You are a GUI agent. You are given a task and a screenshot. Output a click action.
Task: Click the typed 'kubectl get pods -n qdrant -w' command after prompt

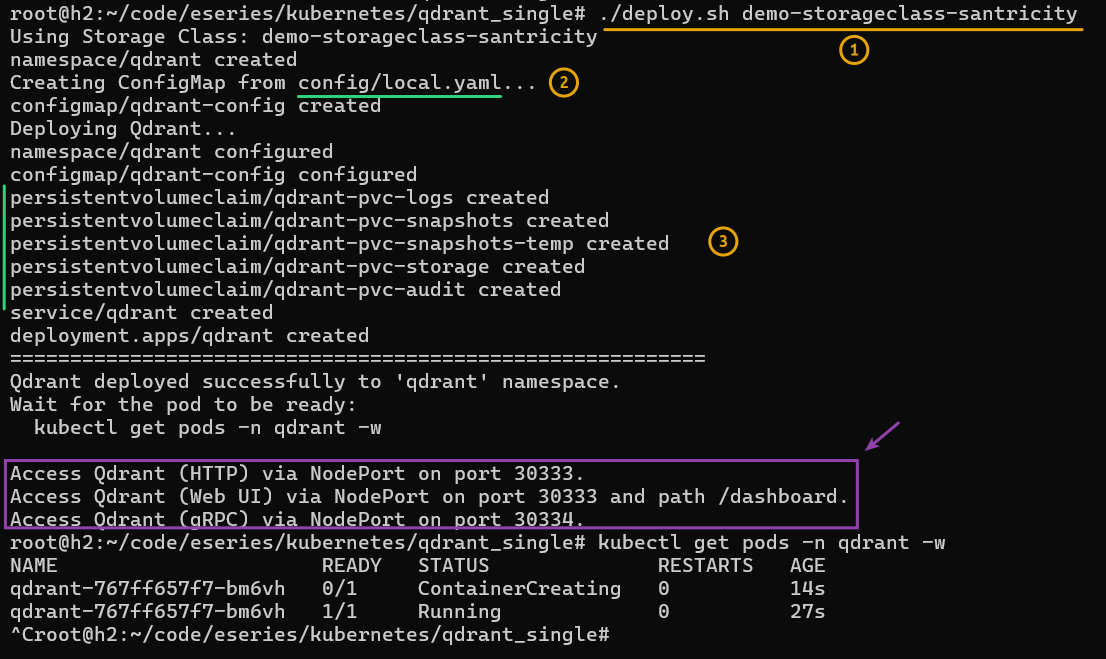coord(771,543)
